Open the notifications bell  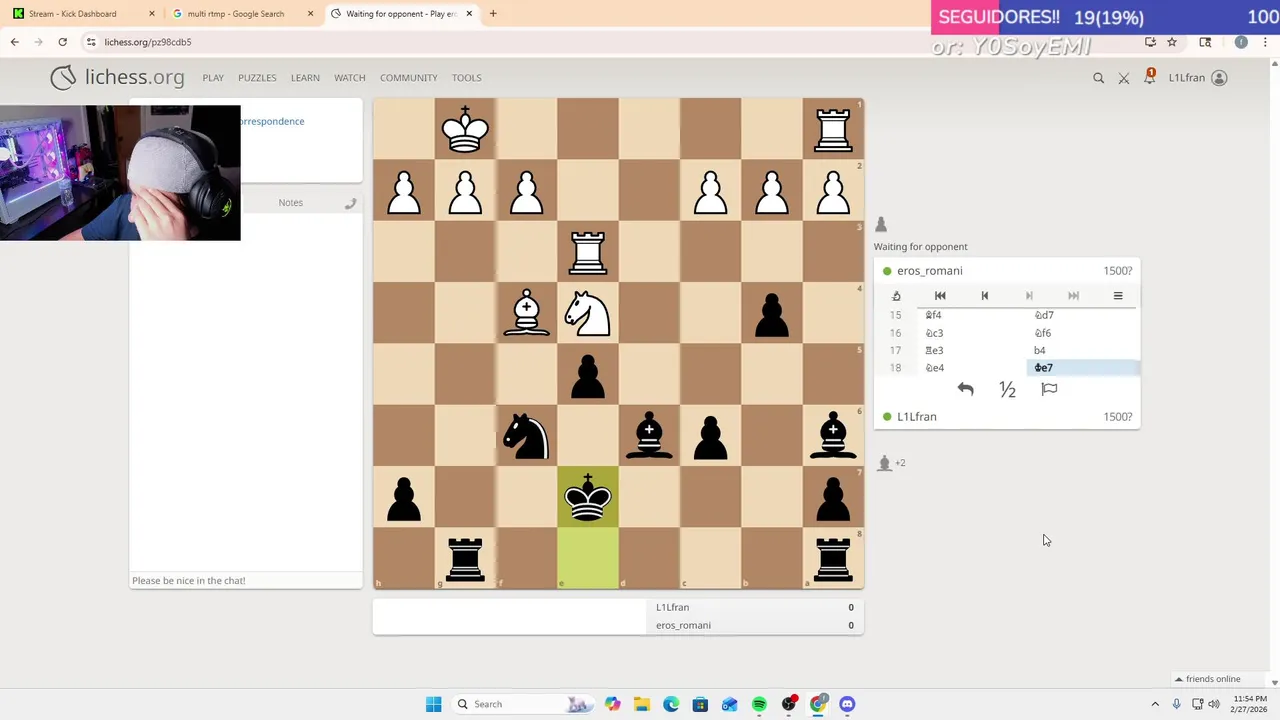pyautogui.click(x=1149, y=77)
